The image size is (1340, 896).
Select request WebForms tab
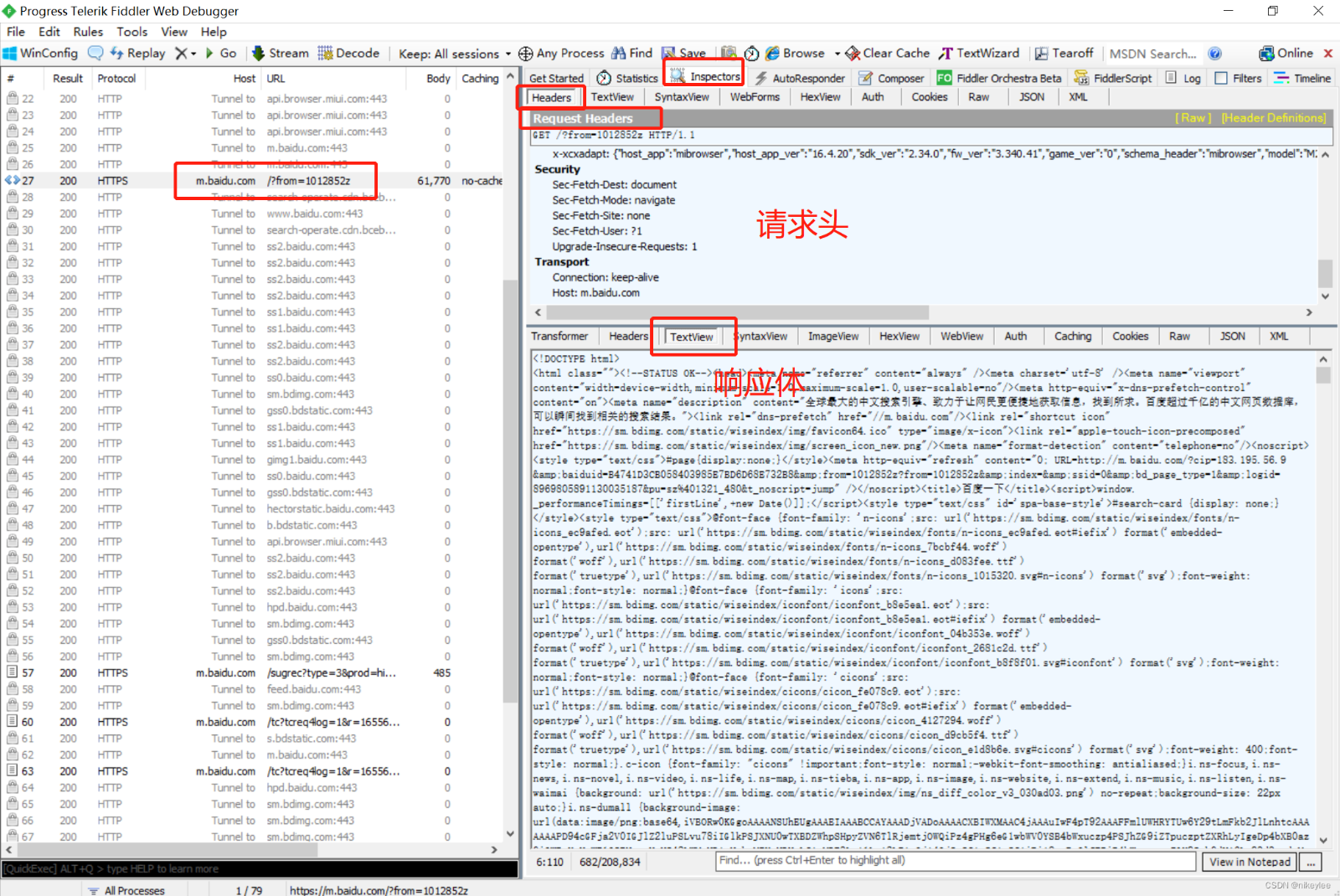(755, 97)
